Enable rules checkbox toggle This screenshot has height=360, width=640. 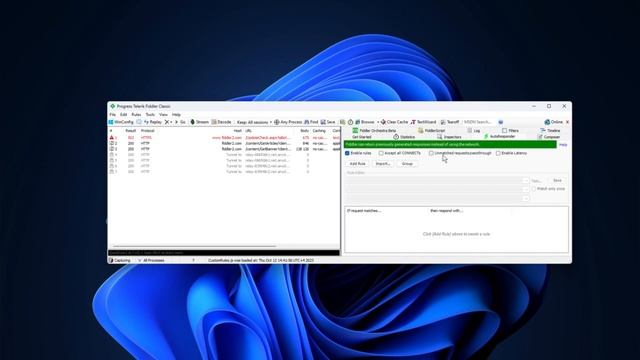pyautogui.click(x=347, y=153)
